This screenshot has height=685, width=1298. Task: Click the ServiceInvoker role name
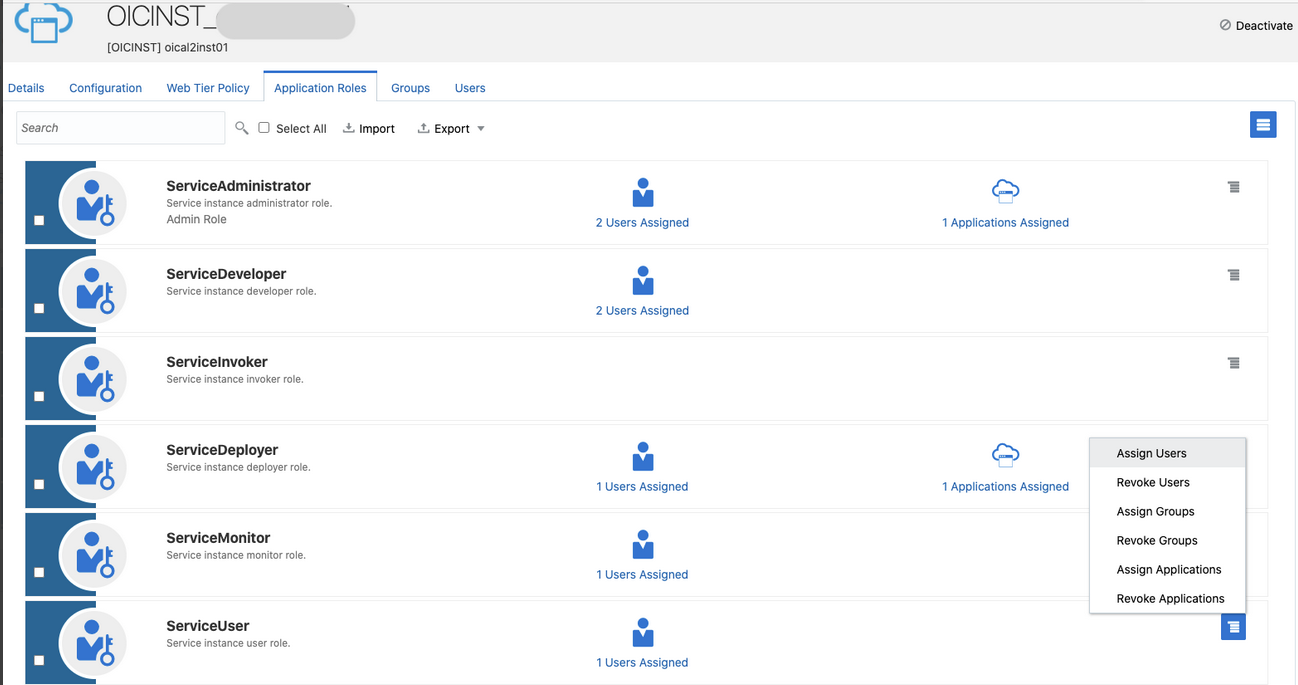coord(217,362)
